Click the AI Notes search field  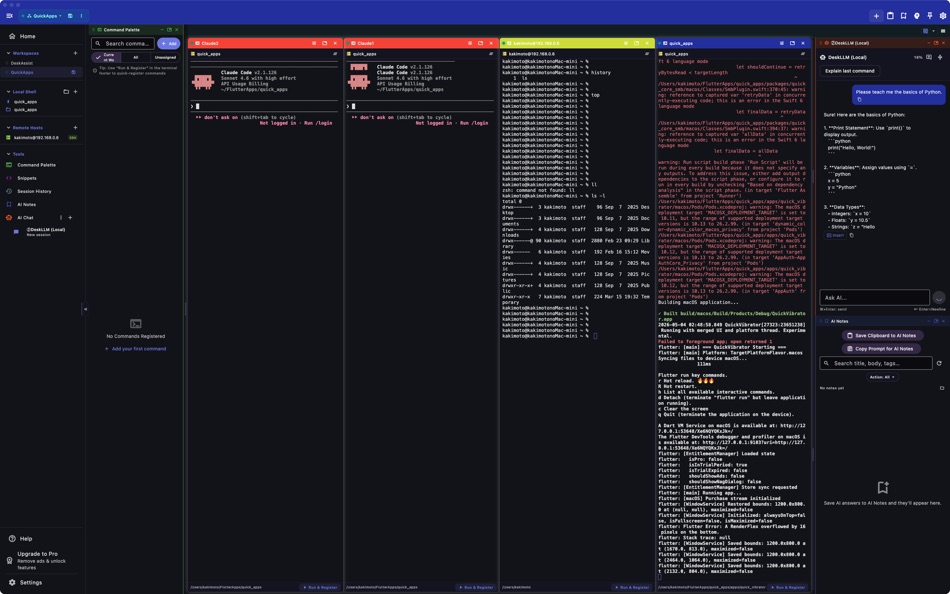[x=875, y=363]
